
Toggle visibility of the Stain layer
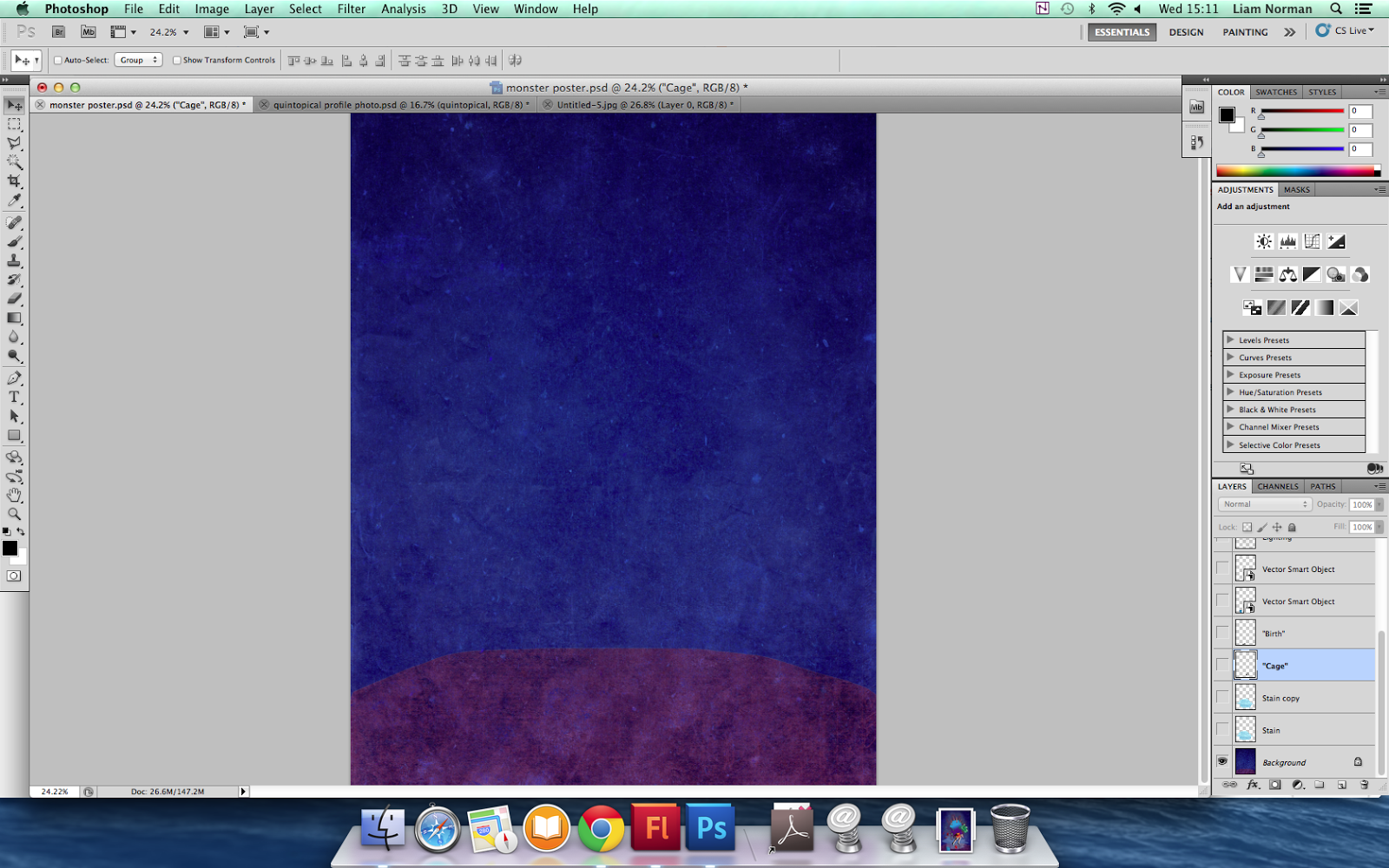(x=1222, y=729)
